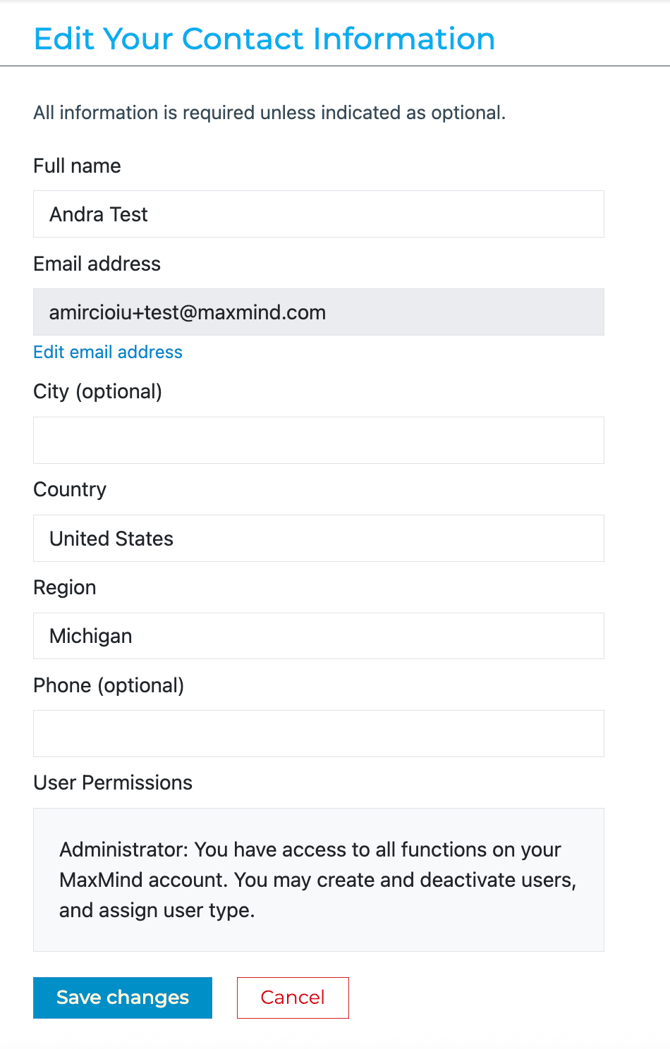Click into the Phone (optional) field
670x1049 pixels.
[x=318, y=733]
